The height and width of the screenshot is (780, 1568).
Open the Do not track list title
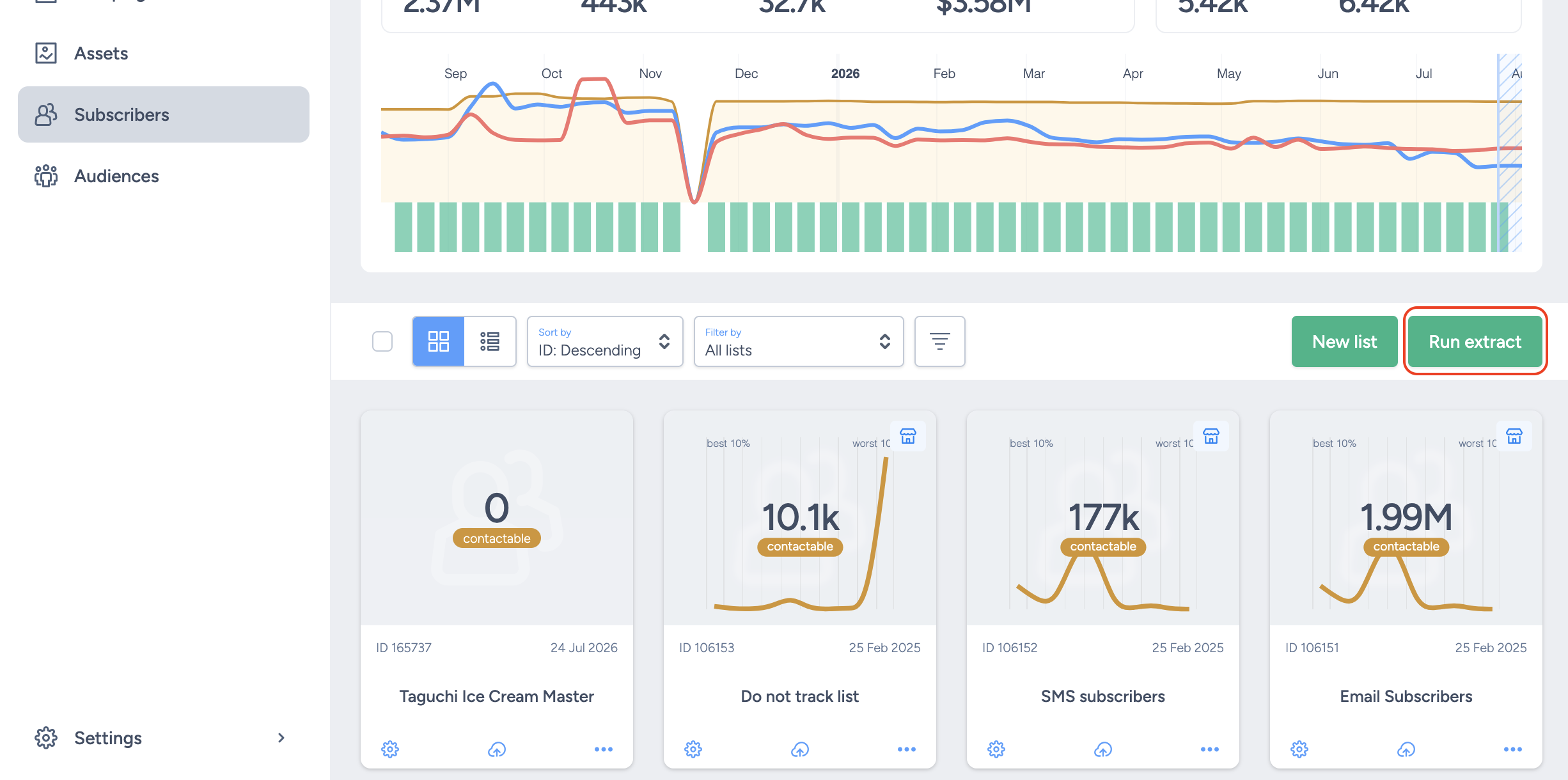coord(800,696)
